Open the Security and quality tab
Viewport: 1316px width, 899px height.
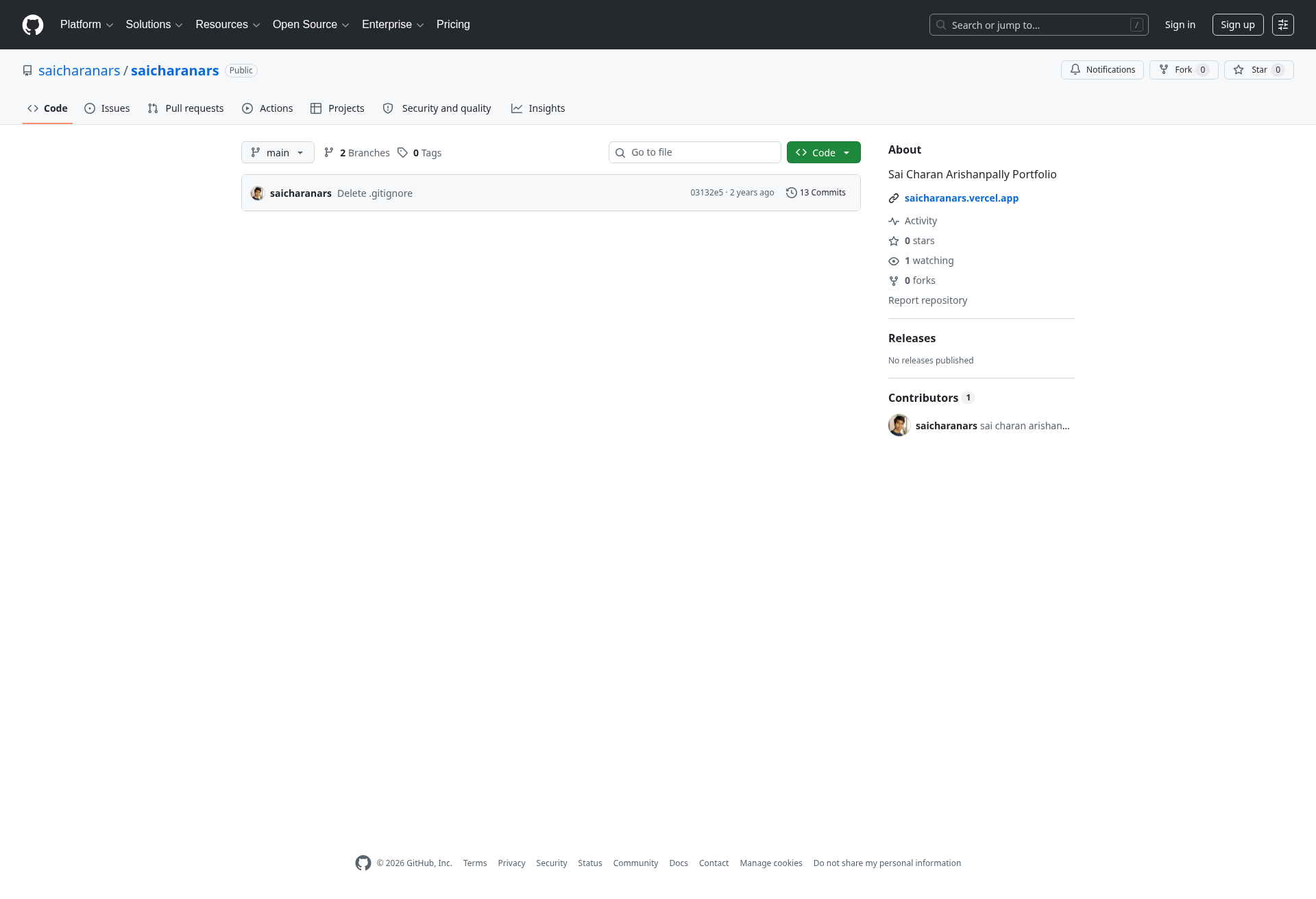pyautogui.click(x=437, y=108)
